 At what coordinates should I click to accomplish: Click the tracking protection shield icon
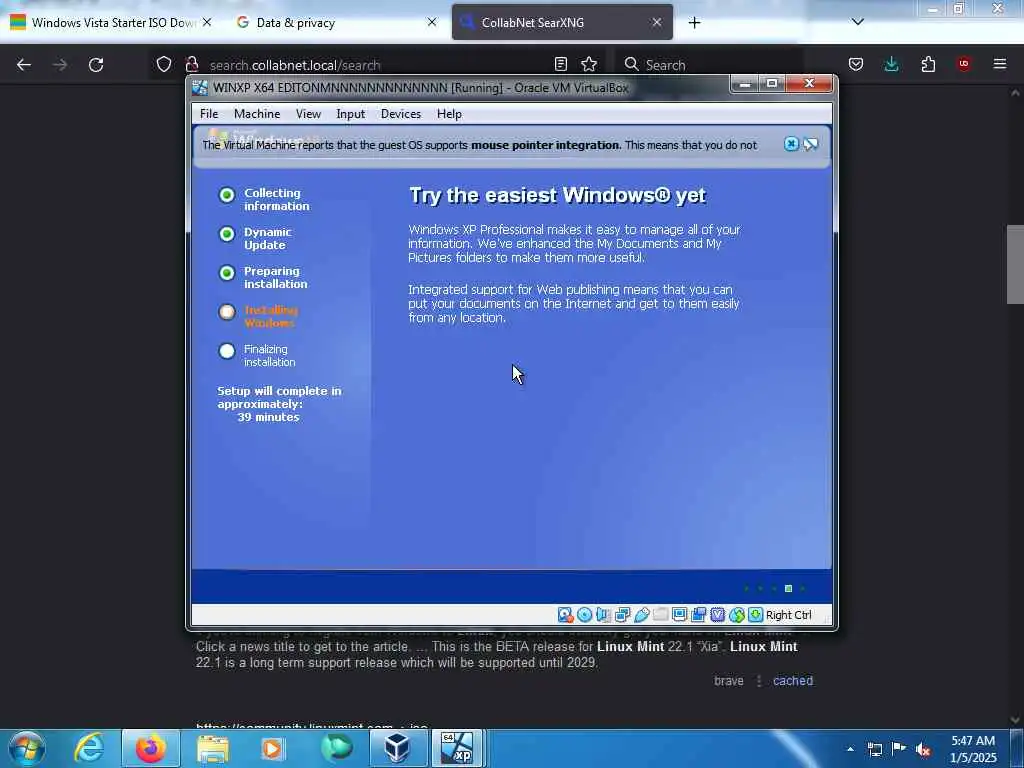(x=164, y=64)
